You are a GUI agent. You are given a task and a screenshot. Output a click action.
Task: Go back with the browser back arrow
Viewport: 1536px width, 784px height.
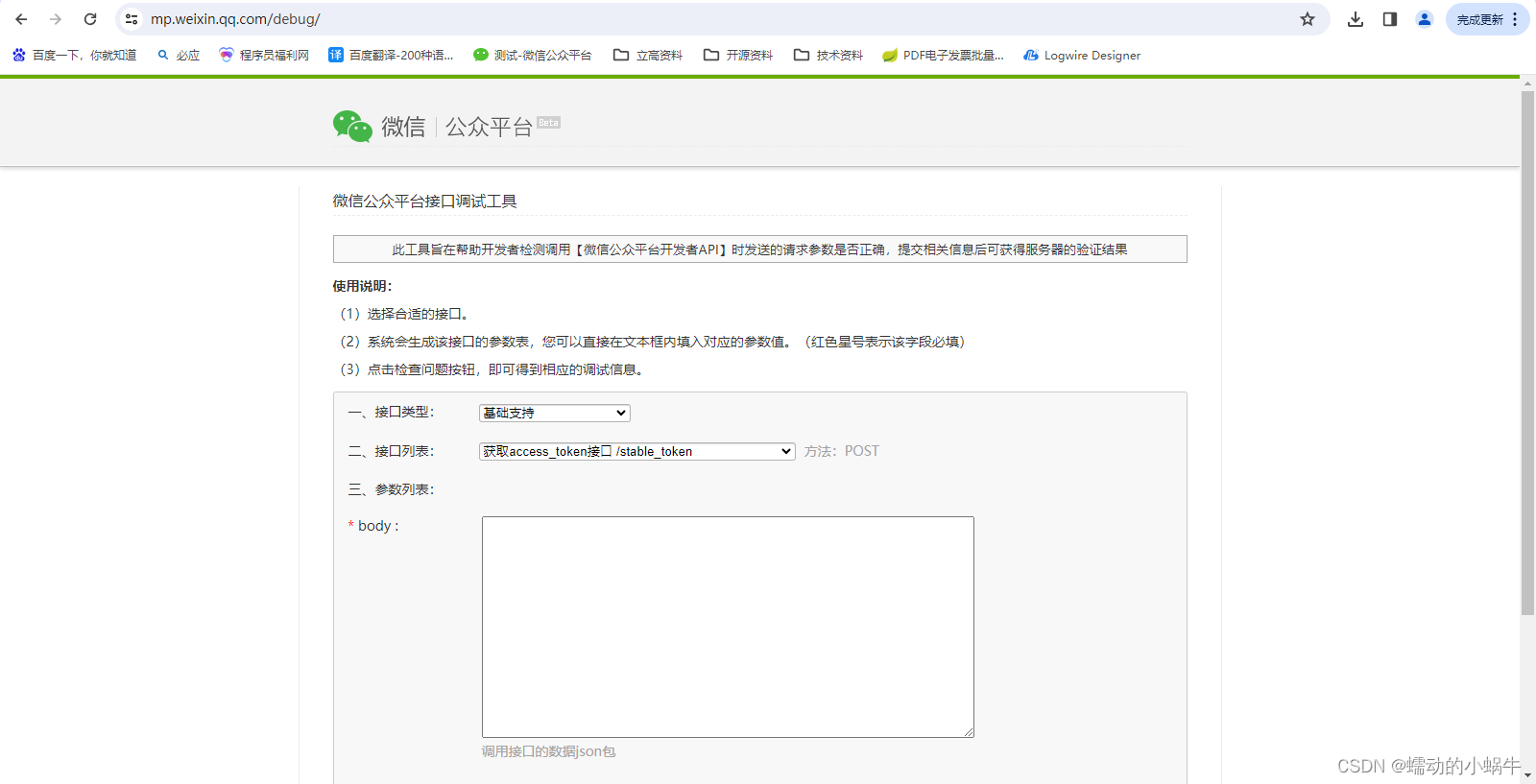[x=21, y=19]
